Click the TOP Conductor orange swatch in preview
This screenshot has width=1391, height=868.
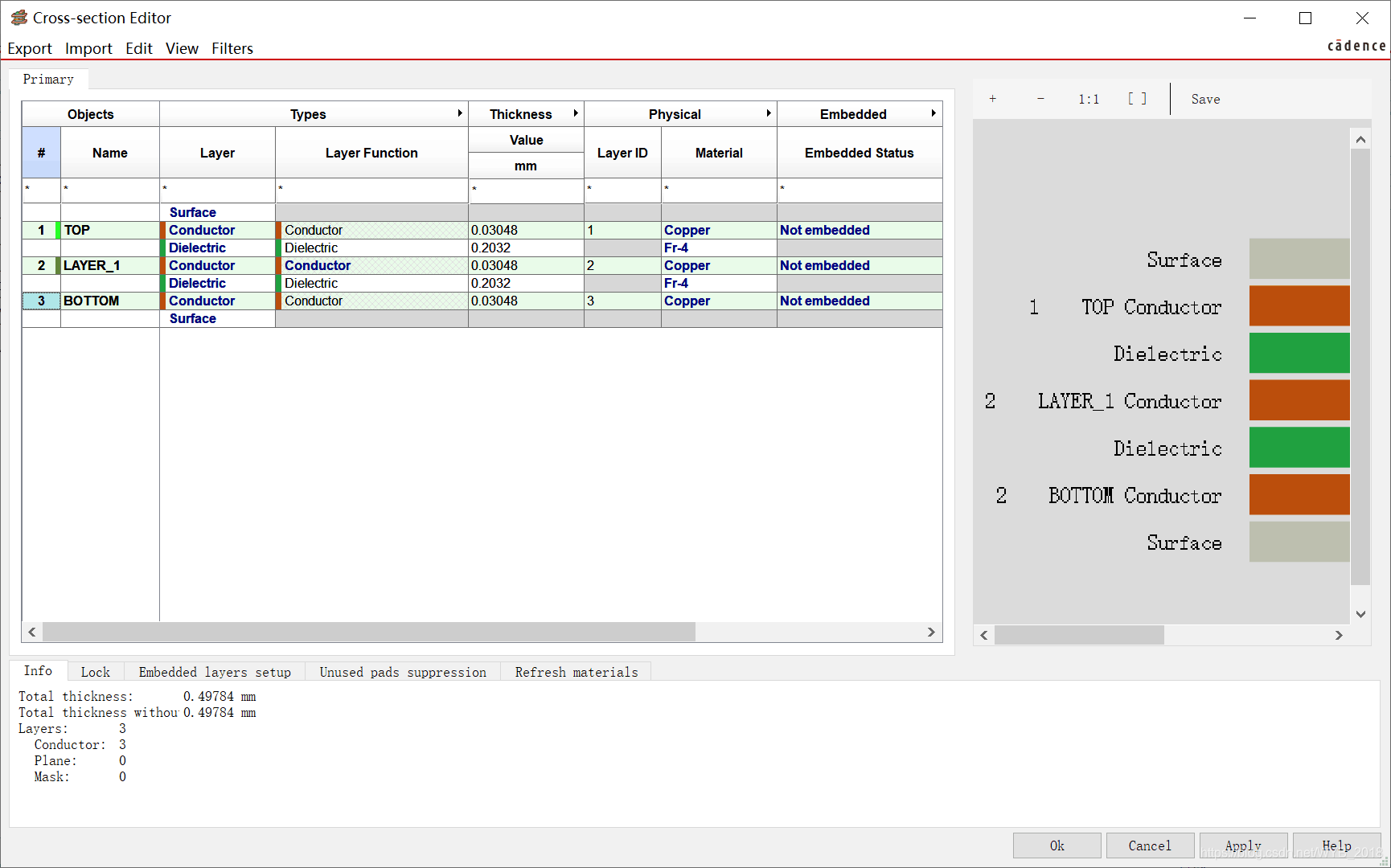tap(1299, 305)
